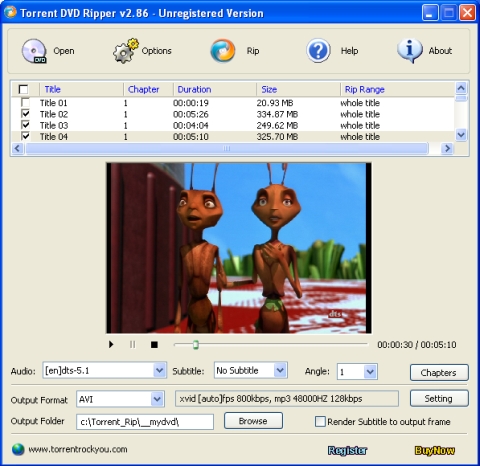Sort the list by Title column header
Viewport: 480px width, 466px height.
click(x=81, y=89)
